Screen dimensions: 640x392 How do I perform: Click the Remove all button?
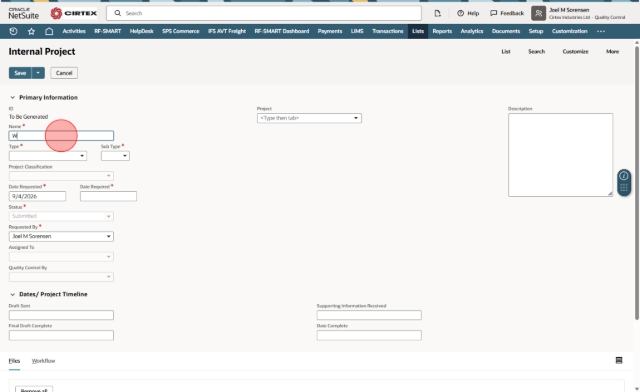click(x=34, y=389)
